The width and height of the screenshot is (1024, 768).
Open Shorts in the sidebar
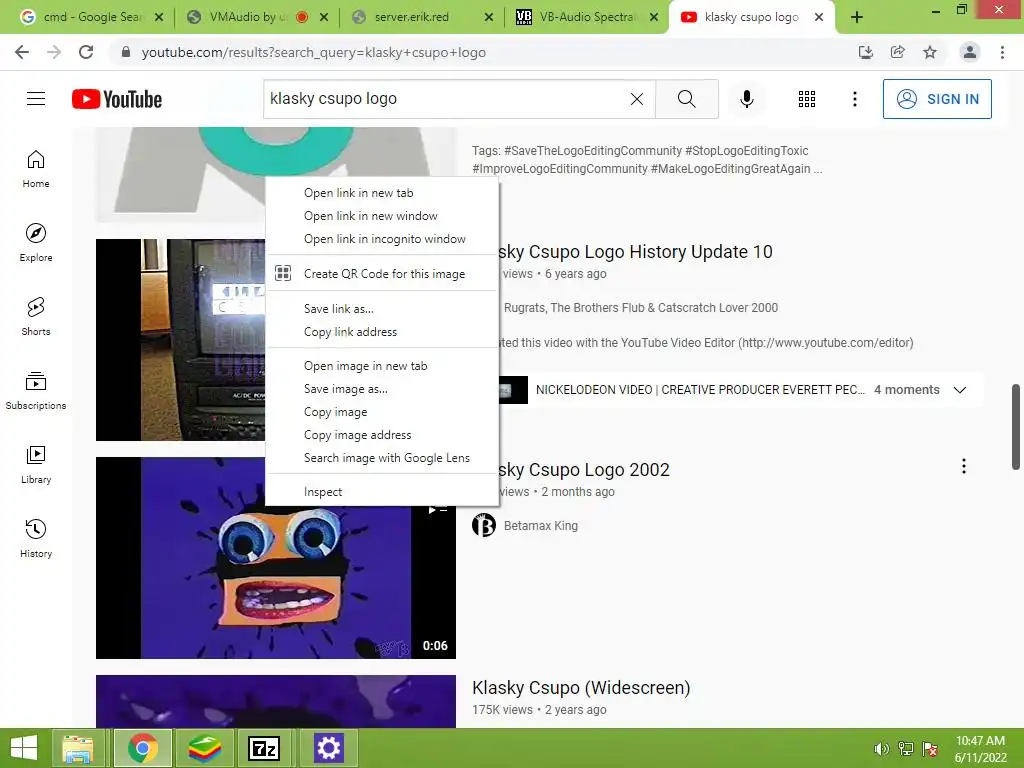[x=36, y=317]
